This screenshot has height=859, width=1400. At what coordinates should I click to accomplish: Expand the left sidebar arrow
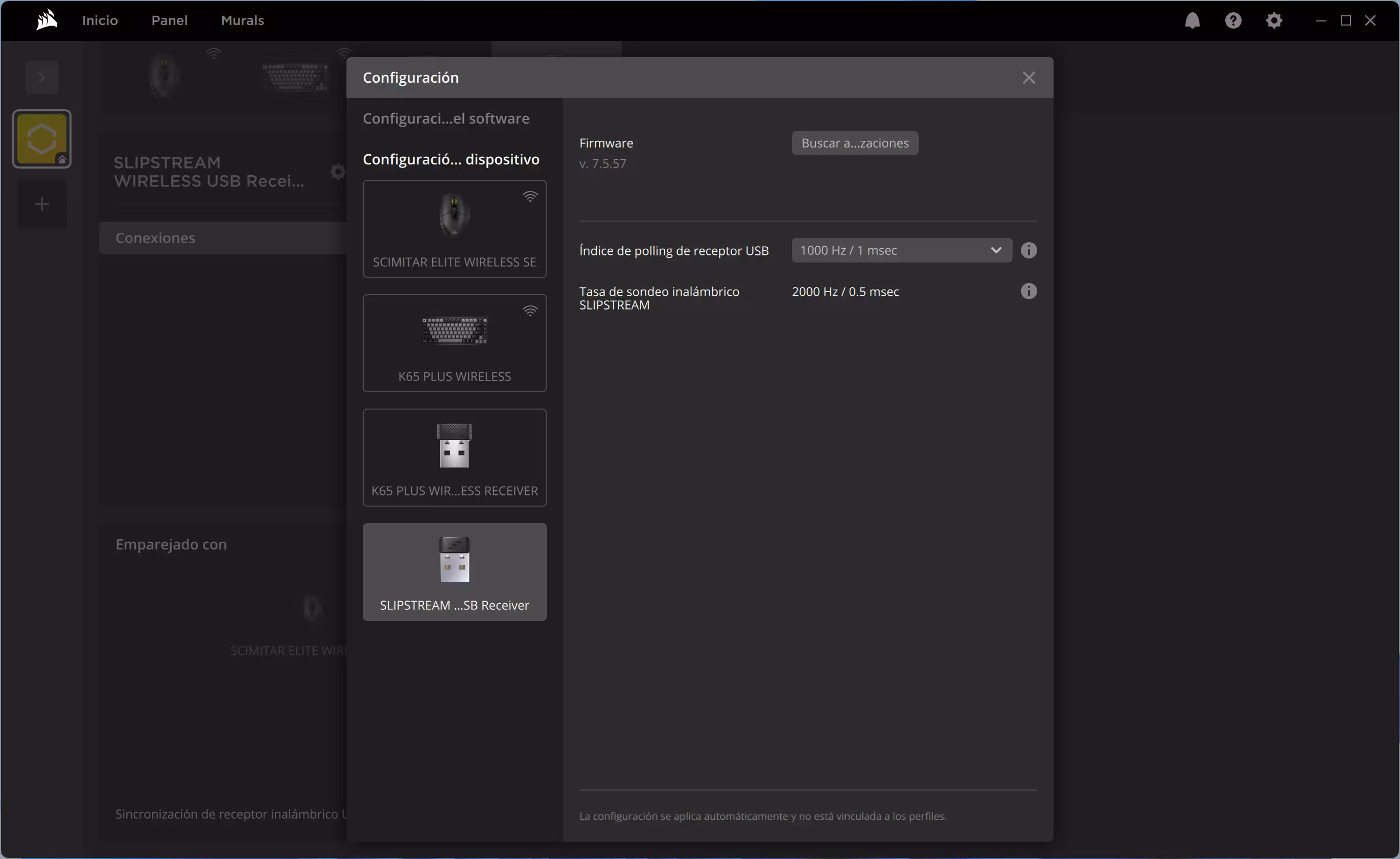coord(41,77)
